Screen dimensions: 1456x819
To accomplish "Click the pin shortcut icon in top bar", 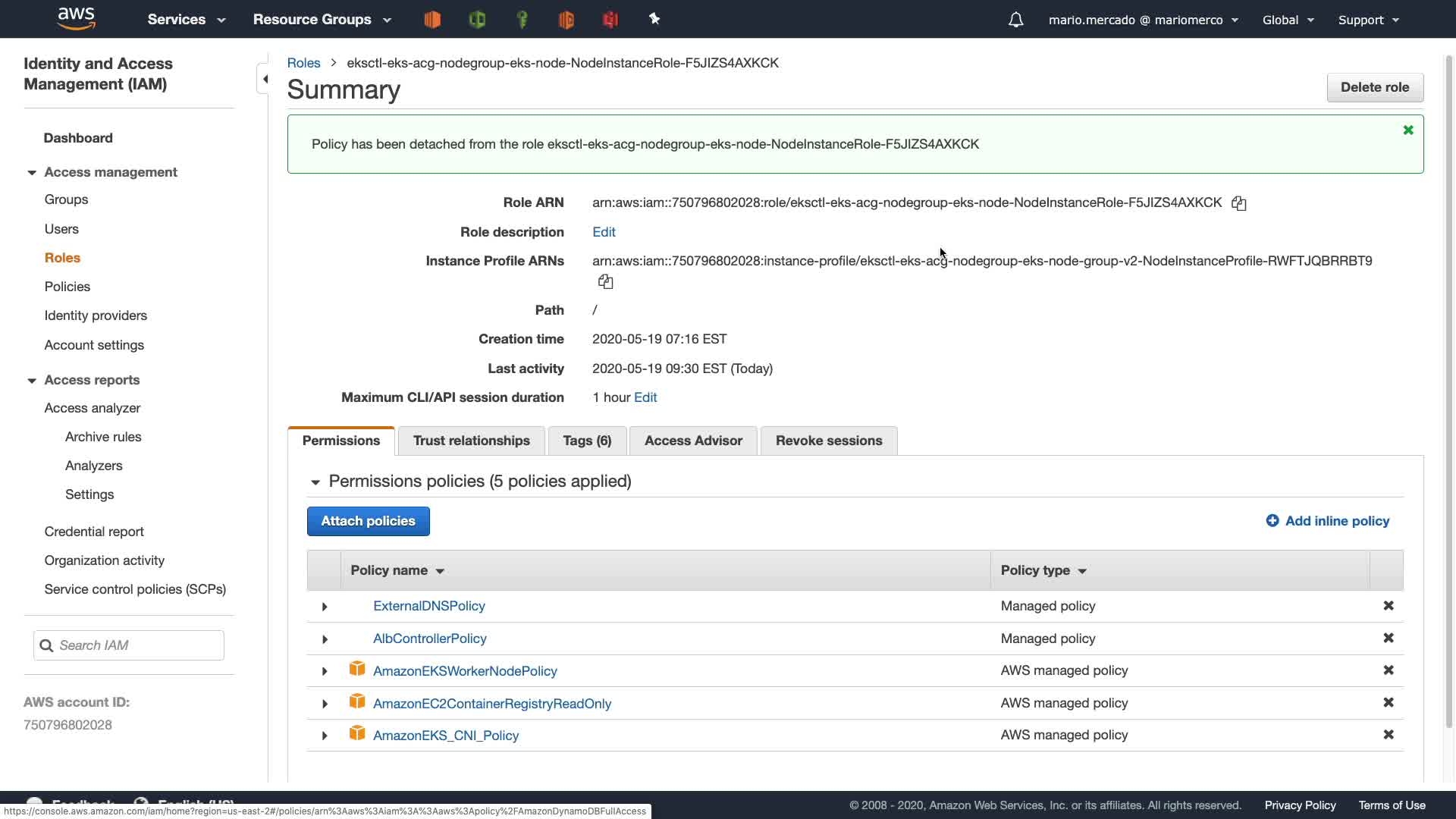I will pyautogui.click(x=654, y=19).
